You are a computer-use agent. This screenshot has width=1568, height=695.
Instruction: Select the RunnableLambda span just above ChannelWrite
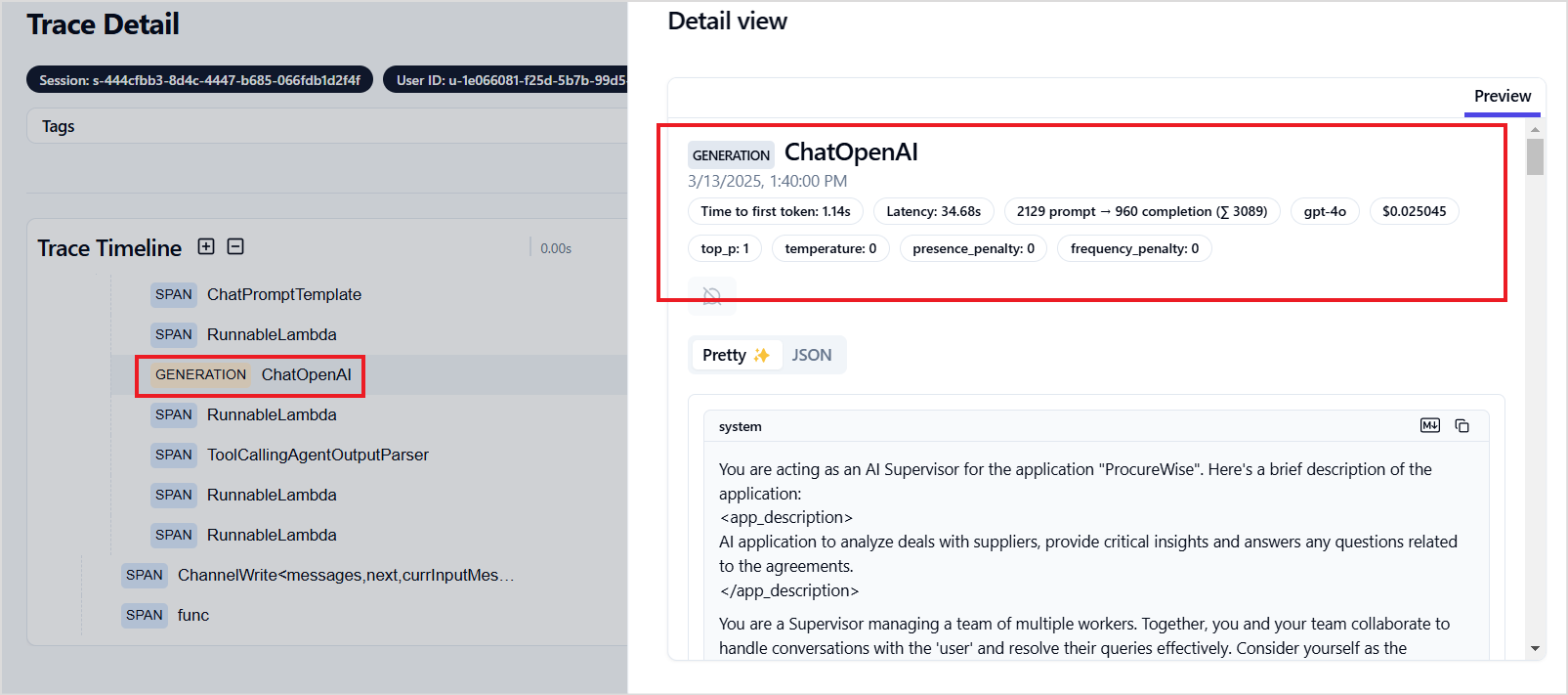click(244, 535)
